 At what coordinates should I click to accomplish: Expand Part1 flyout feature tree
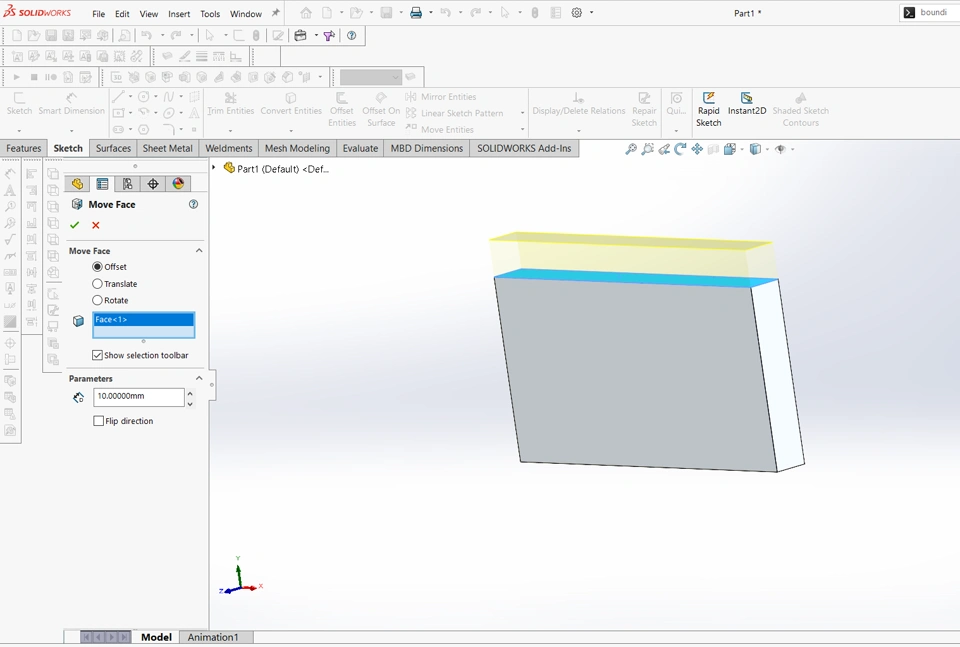[214, 168]
